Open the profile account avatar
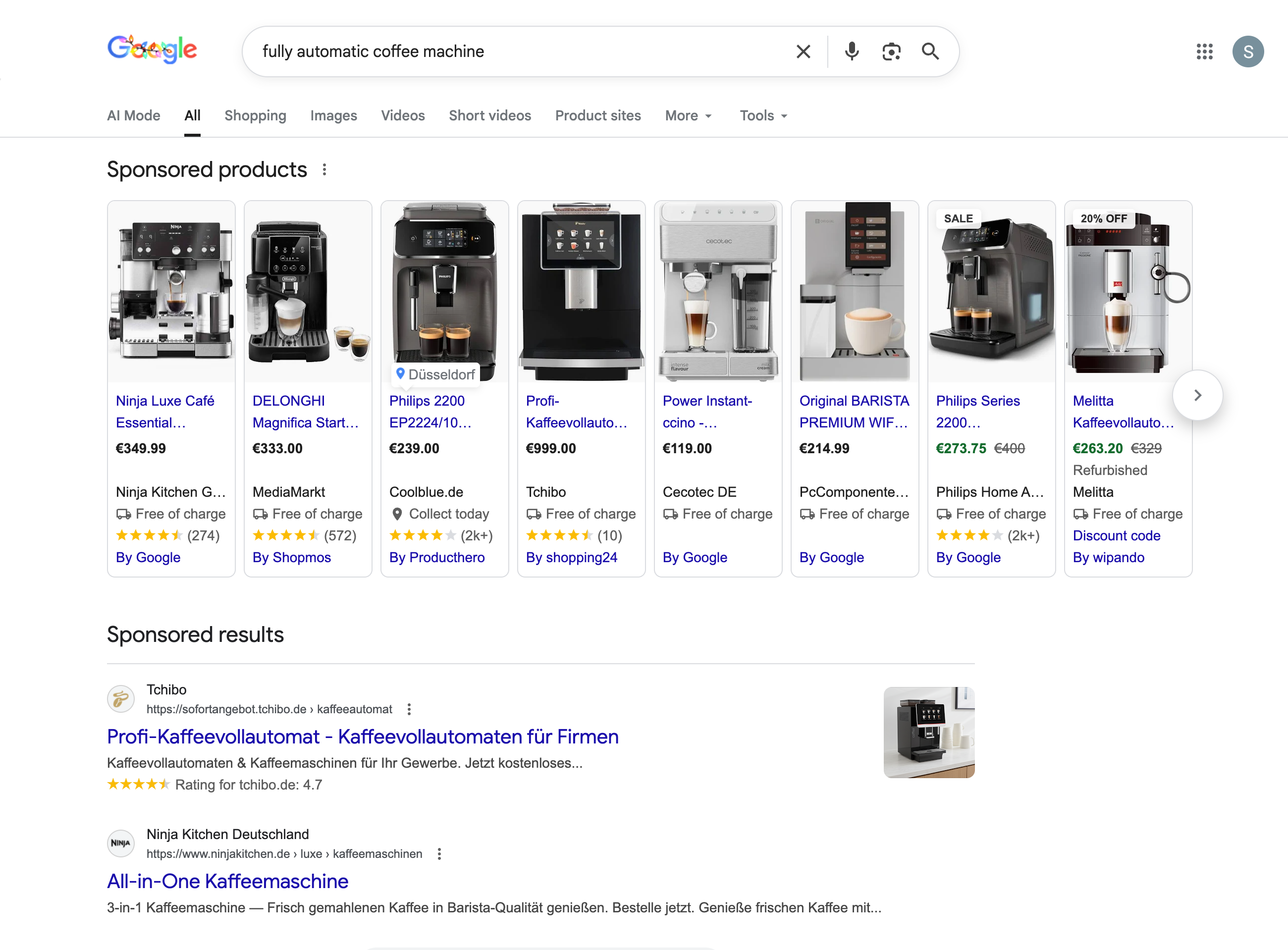The image size is (1288, 950). tap(1248, 51)
